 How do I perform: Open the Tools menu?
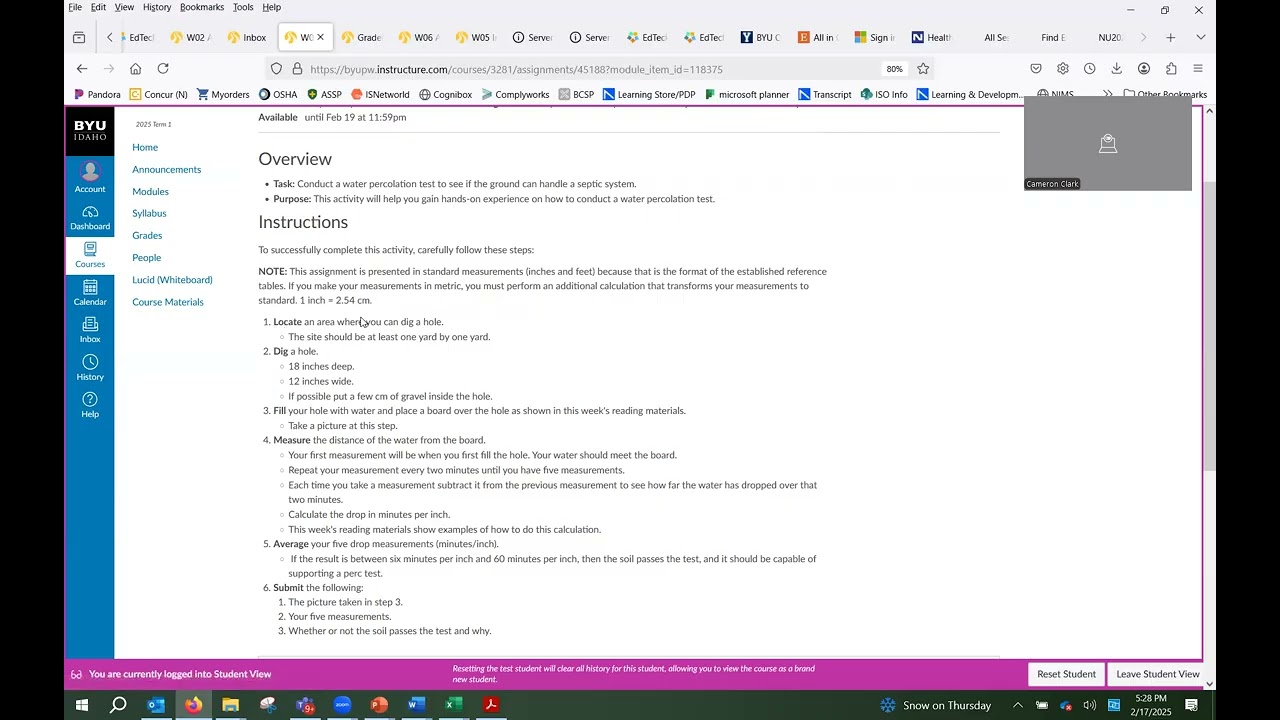243,7
